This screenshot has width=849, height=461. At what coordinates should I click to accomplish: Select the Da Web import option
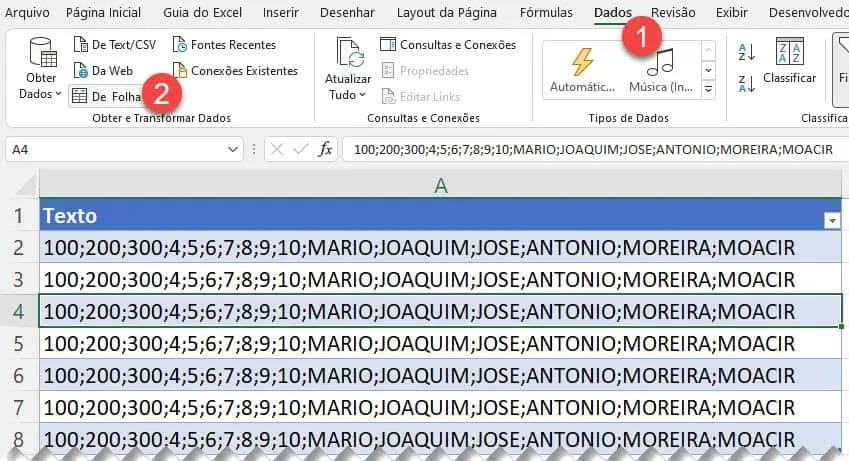pyautogui.click(x=103, y=71)
